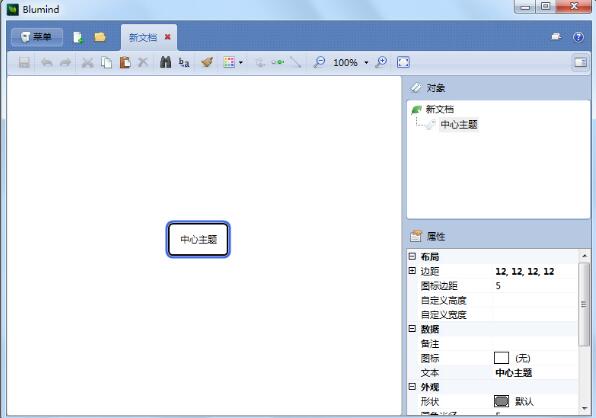Open the 菜单 main menu button
This screenshot has height=418, width=596.
coord(37,37)
